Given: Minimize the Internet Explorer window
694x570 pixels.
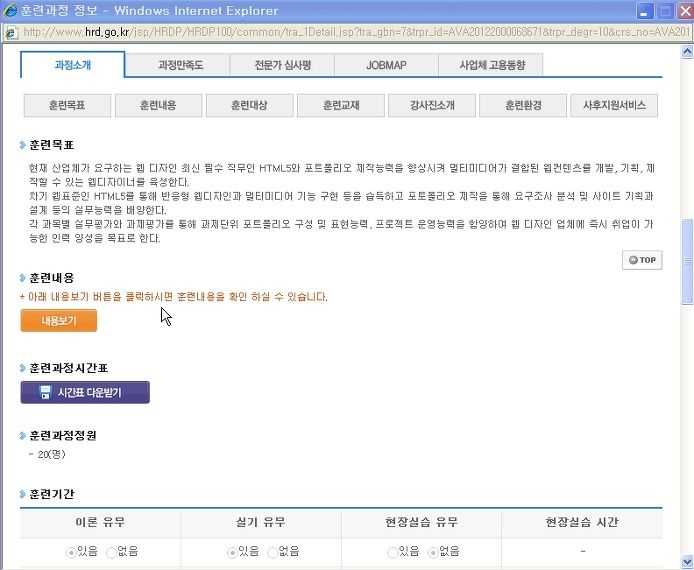Looking at the screenshot, I should [645, 11].
